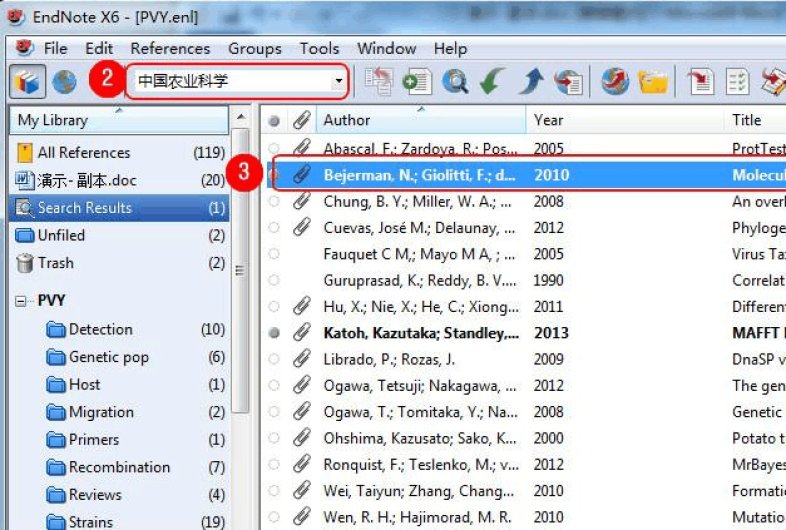The width and height of the screenshot is (786, 530).
Task: Click read/unread dot column header
Action: pyautogui.click(x=274, y=121)
